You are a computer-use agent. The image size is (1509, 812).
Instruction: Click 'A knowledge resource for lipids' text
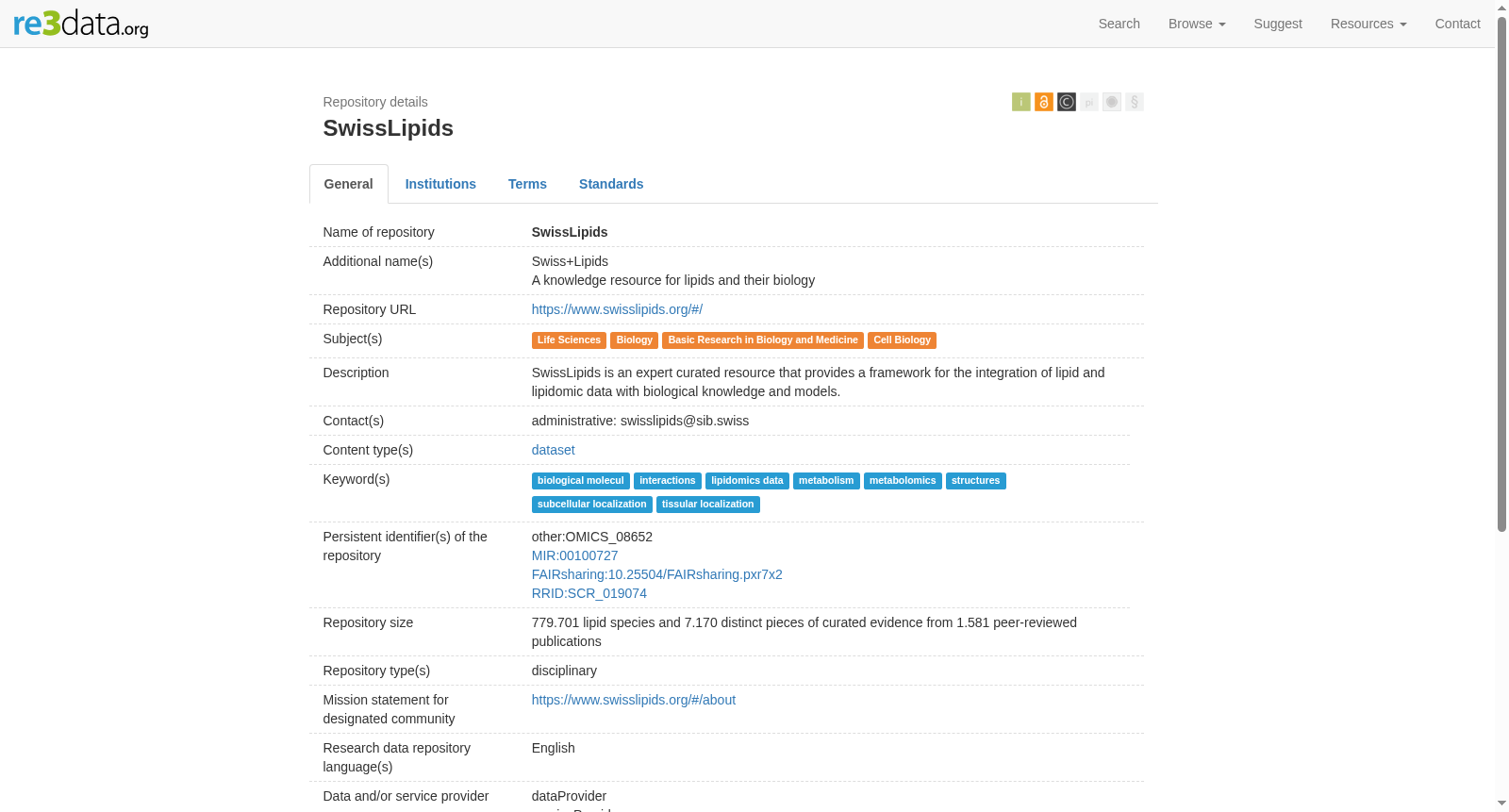673,280
